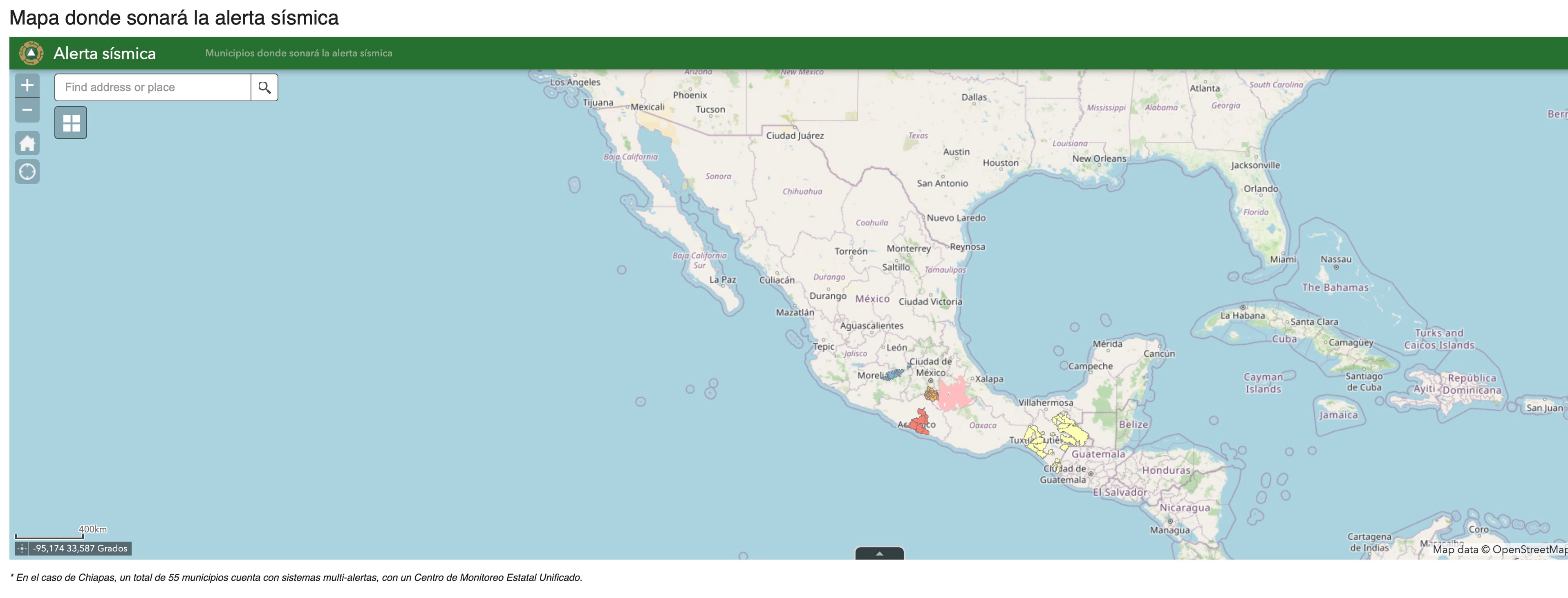Zoom in using the plus icon
This screenshot has height=598, width=1568.
click(x=27, y=86)
